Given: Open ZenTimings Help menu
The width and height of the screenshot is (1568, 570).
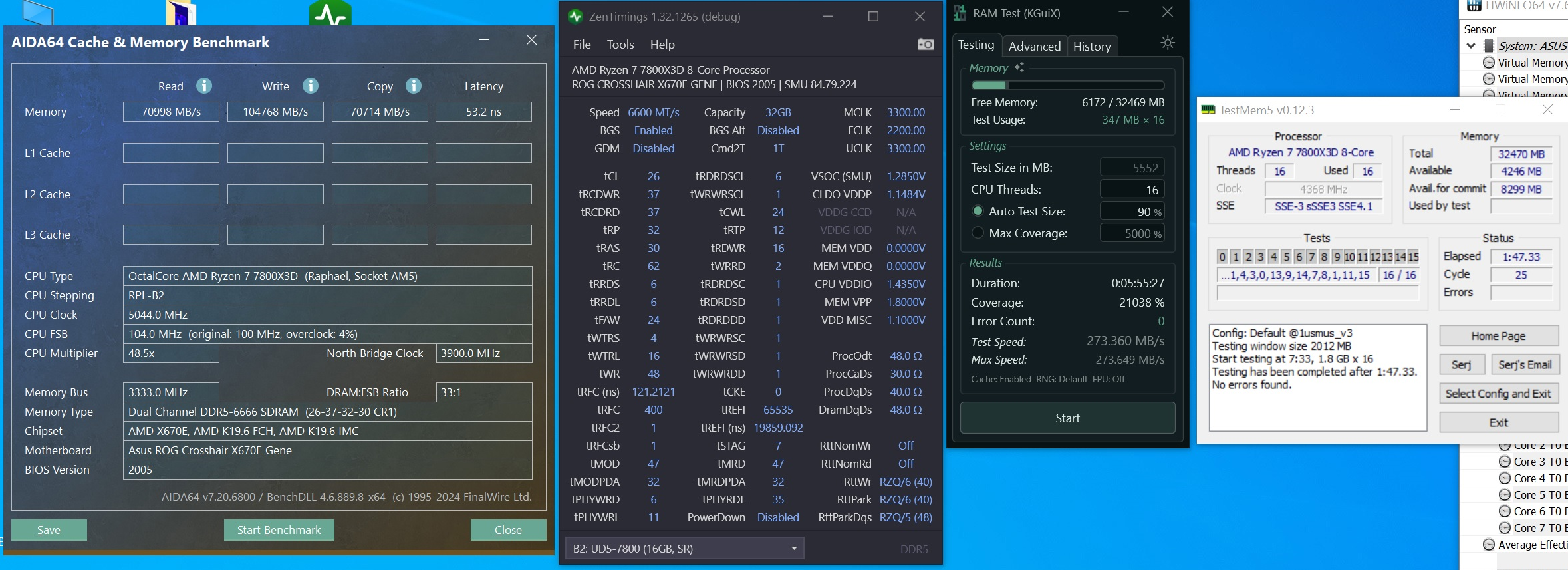Looking at the screenshot, I should (x=662, y=44).
